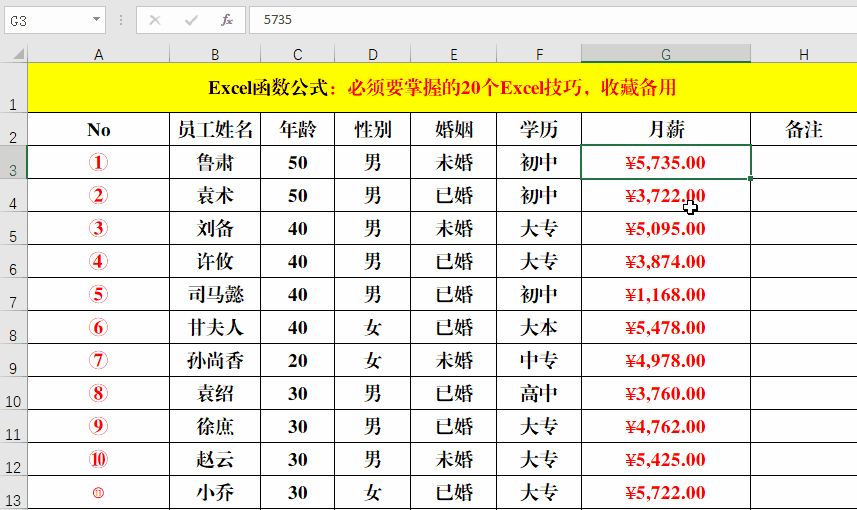The image size is (857, 510).
Task: Select the circled number ⑩ cell
Action: [98, 459]
